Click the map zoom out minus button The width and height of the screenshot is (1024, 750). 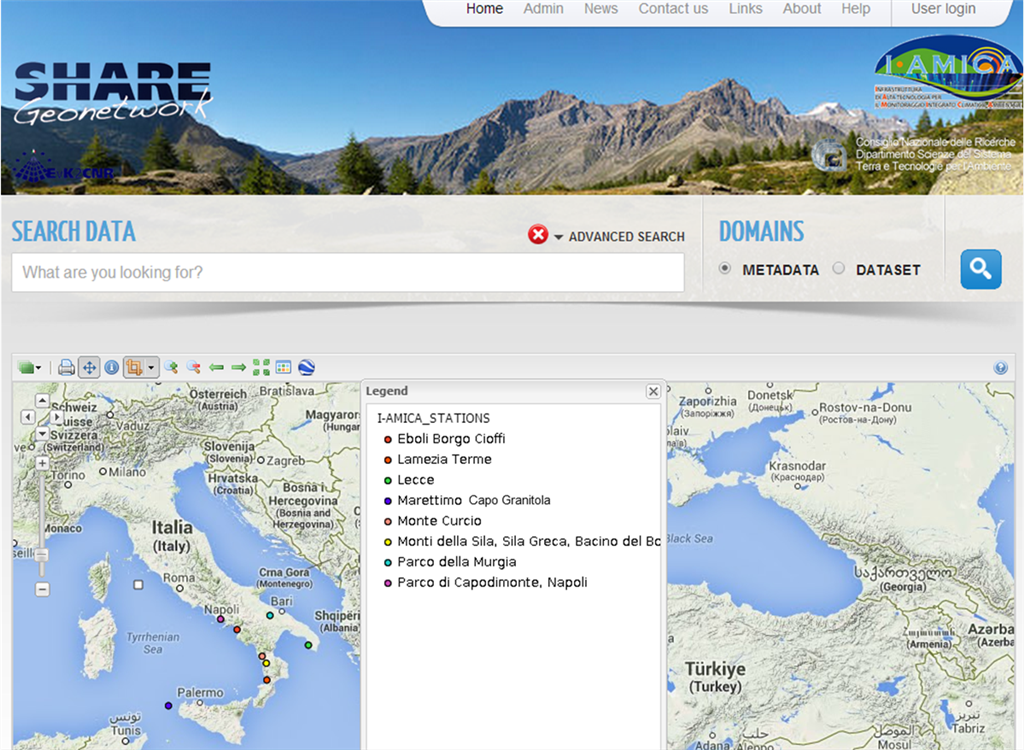tap(42, 589)
